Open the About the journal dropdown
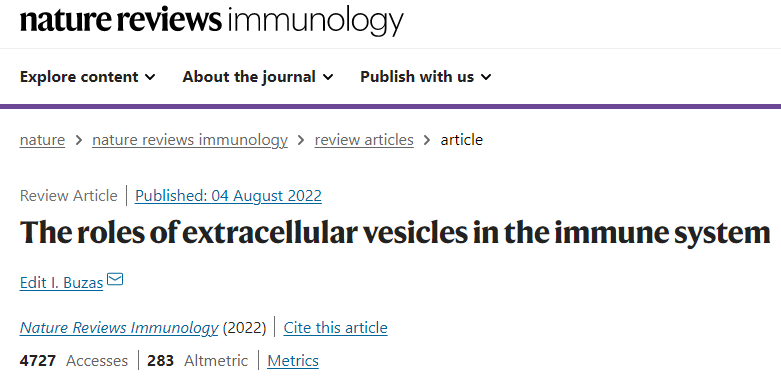This screenshot has height=376, width=781. tap(258, 77)
